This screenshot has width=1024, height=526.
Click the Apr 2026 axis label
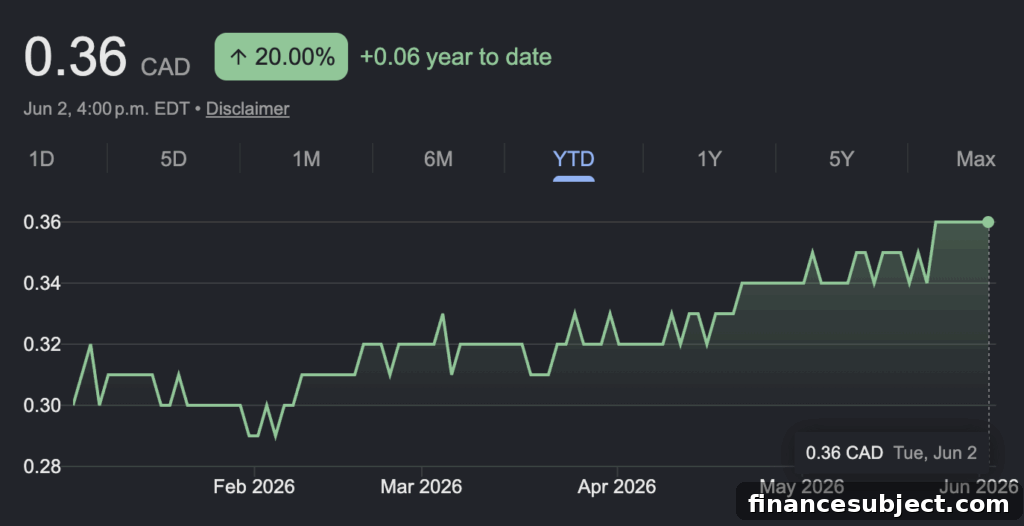[x=617, y=487]
